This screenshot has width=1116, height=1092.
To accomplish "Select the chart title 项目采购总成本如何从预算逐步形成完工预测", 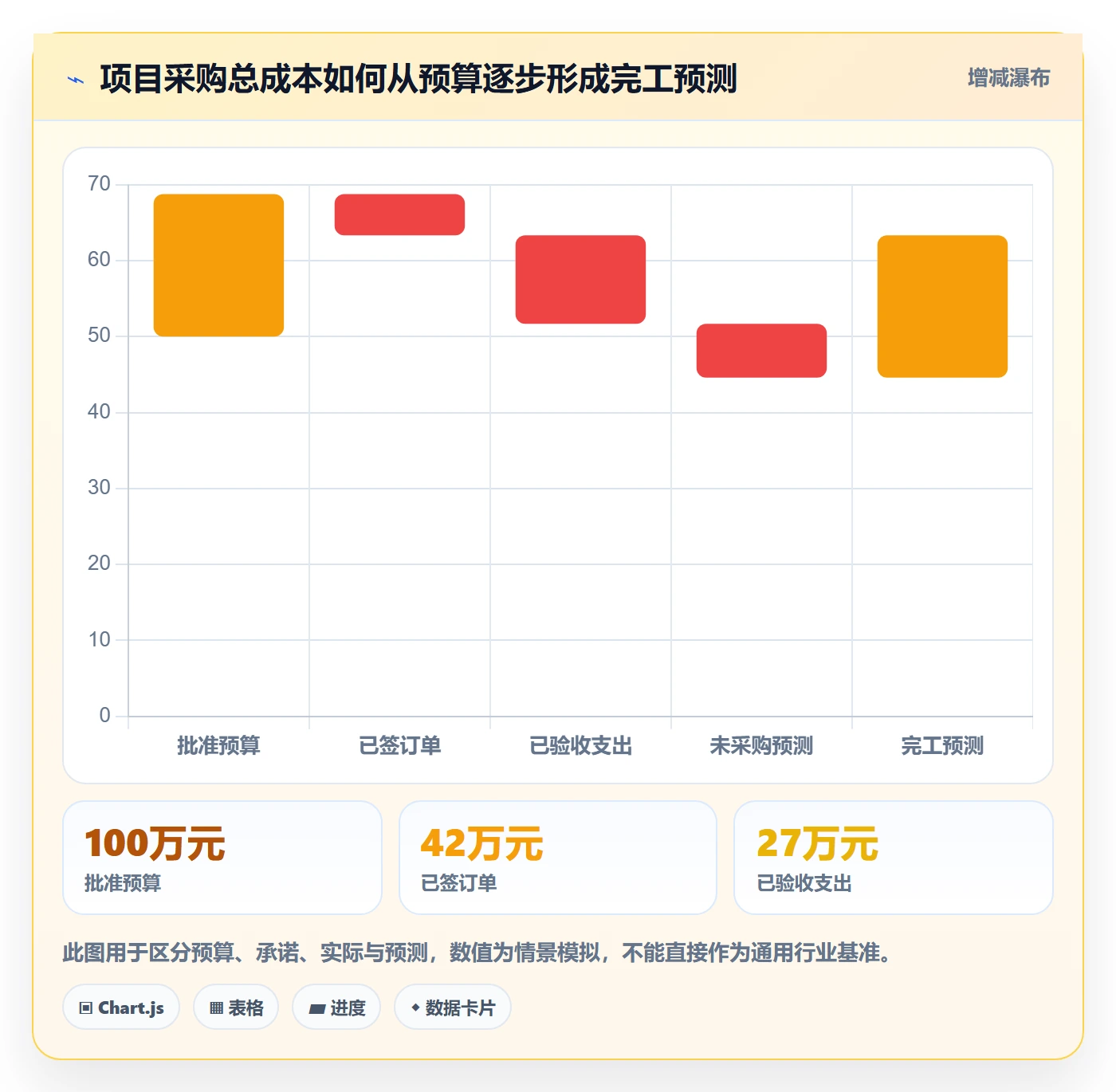I will point(418,79).
